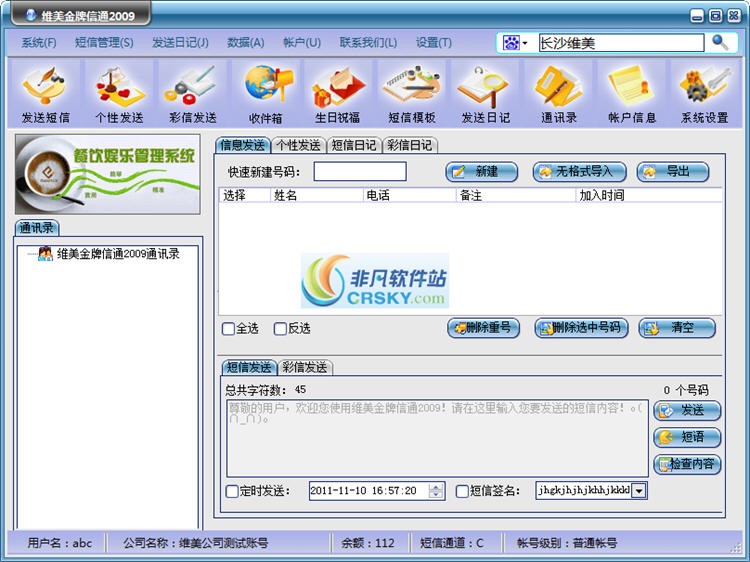Screen dimensions: 750x562
Task: Click the 姓名 column header
Action: 316,195
